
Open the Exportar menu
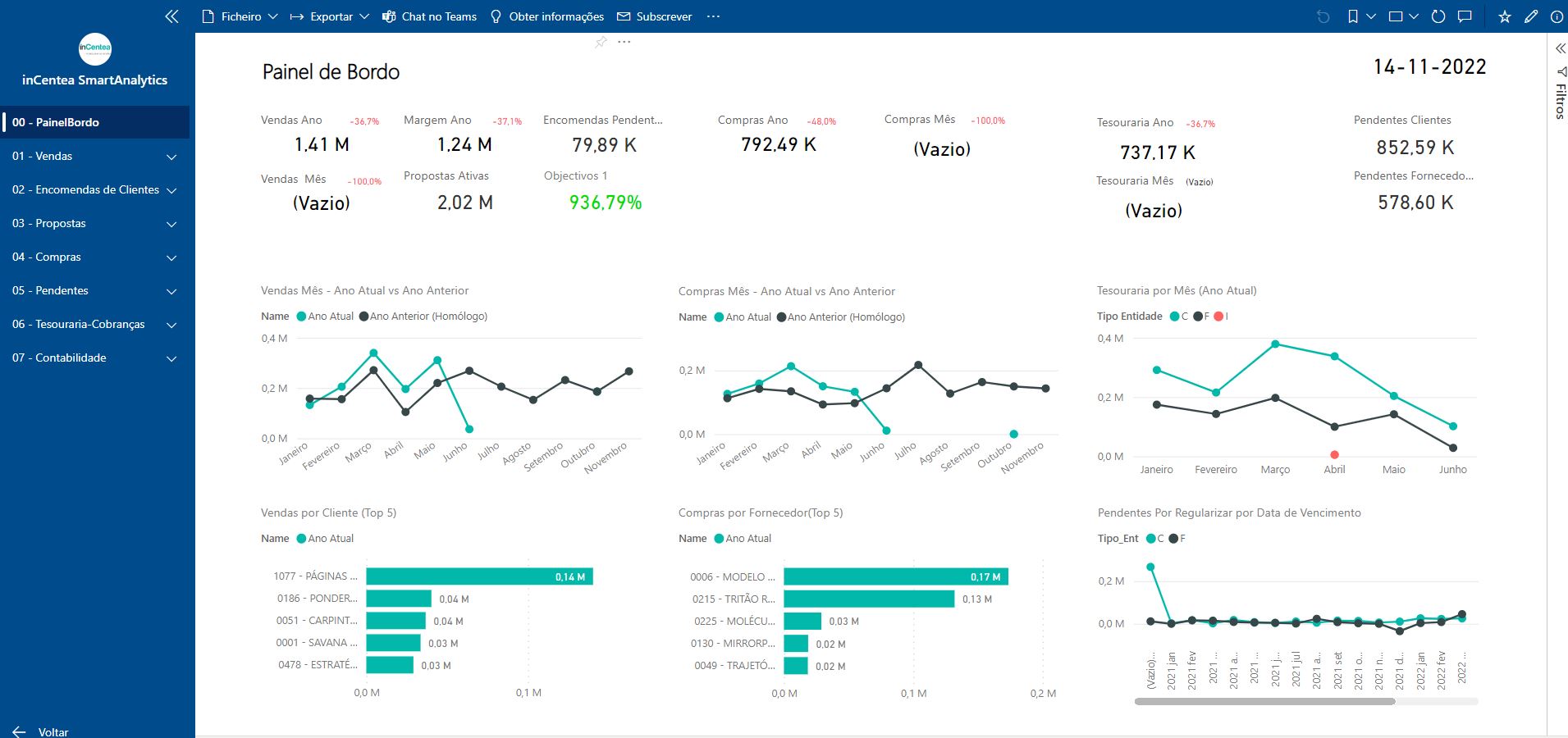click(330, 16)
